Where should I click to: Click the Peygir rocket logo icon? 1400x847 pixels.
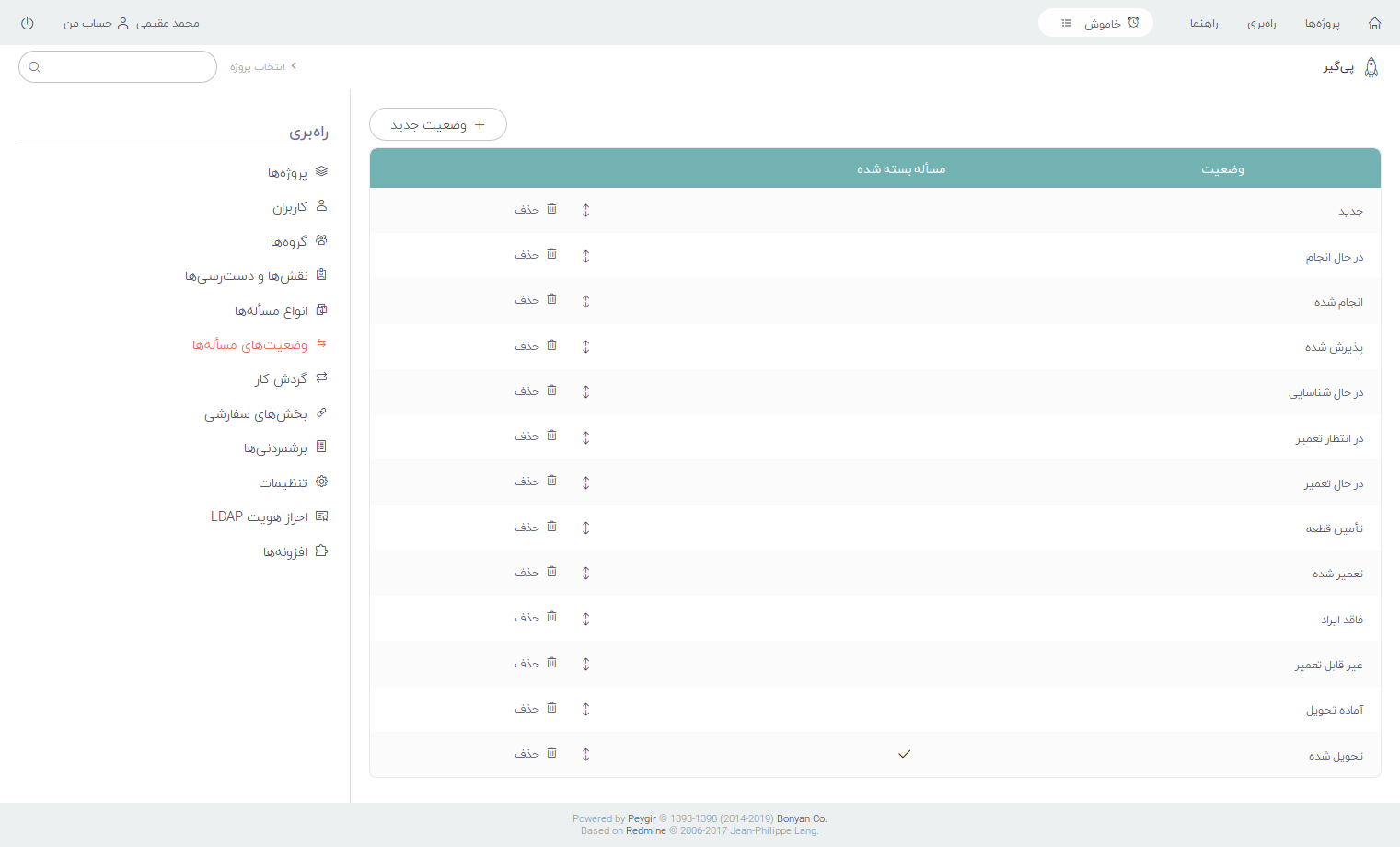pos(1371,67)
